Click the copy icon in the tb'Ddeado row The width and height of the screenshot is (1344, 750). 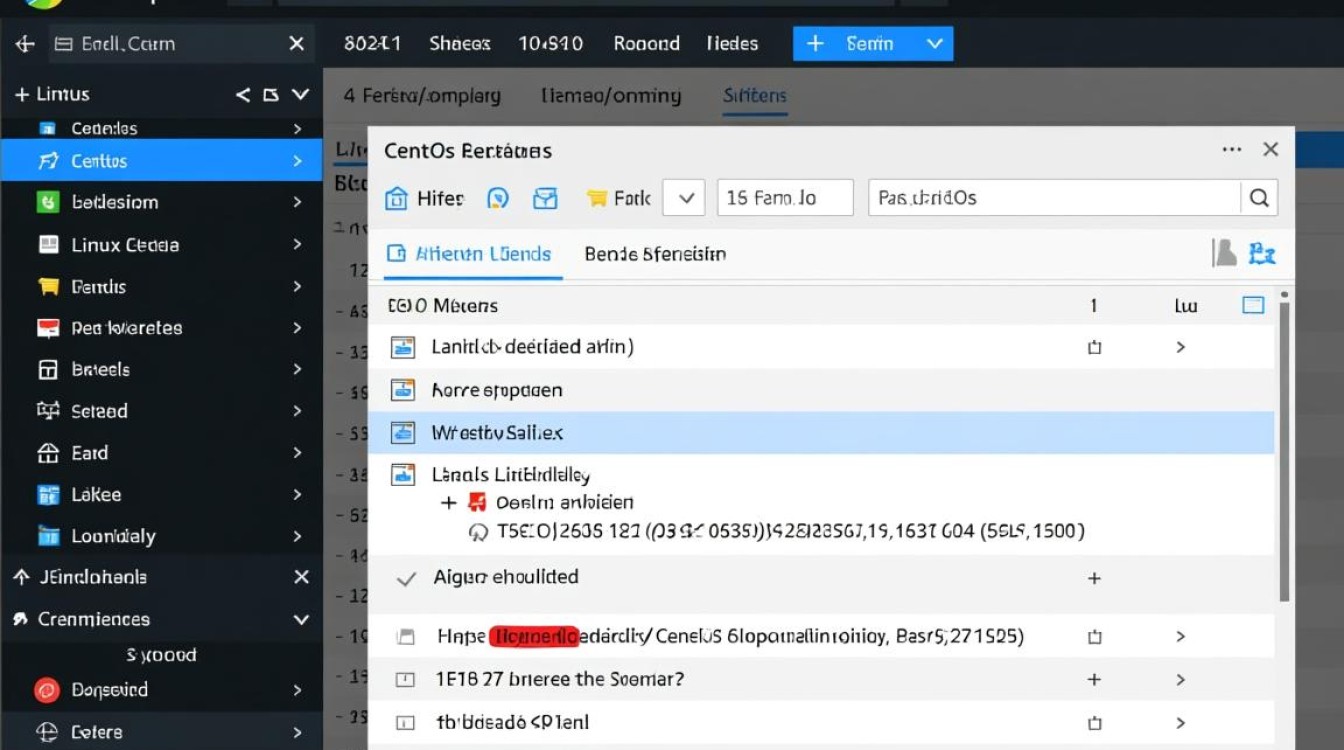click(x=1094, y=722)
